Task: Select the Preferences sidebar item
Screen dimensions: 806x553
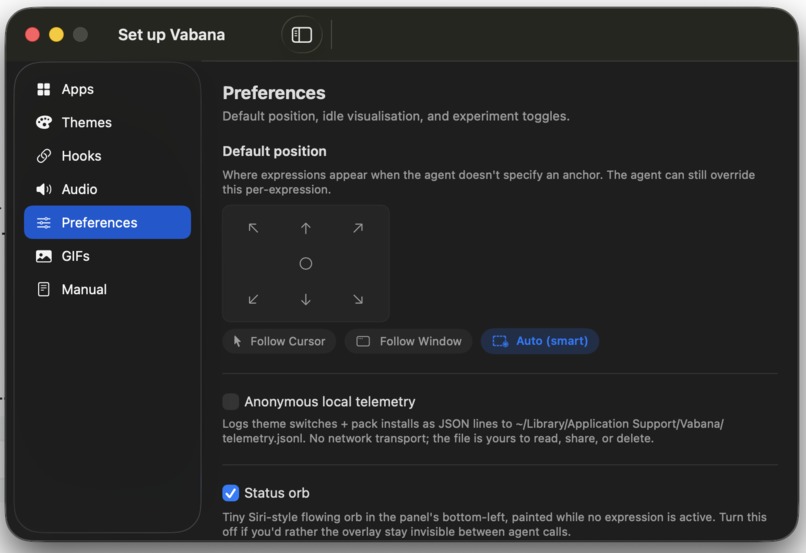Action: click(x=107, y=223)
